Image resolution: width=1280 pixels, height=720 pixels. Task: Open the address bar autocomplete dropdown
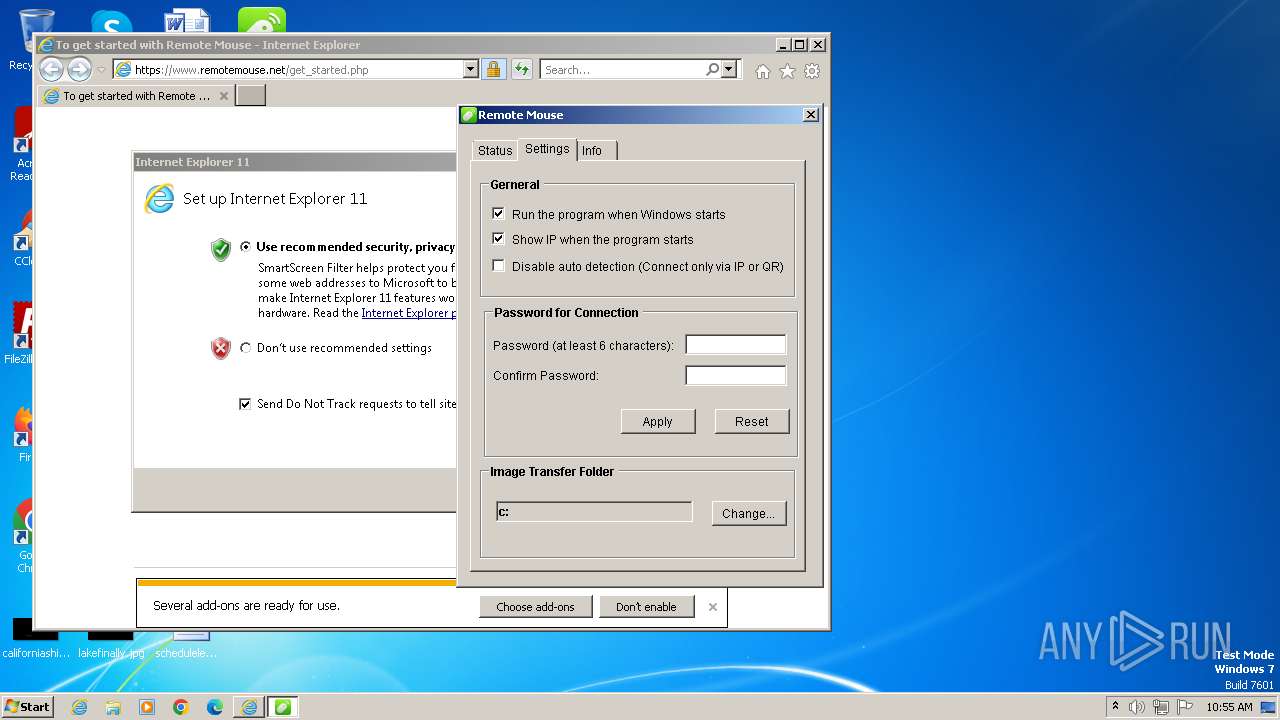click(470, 69)
